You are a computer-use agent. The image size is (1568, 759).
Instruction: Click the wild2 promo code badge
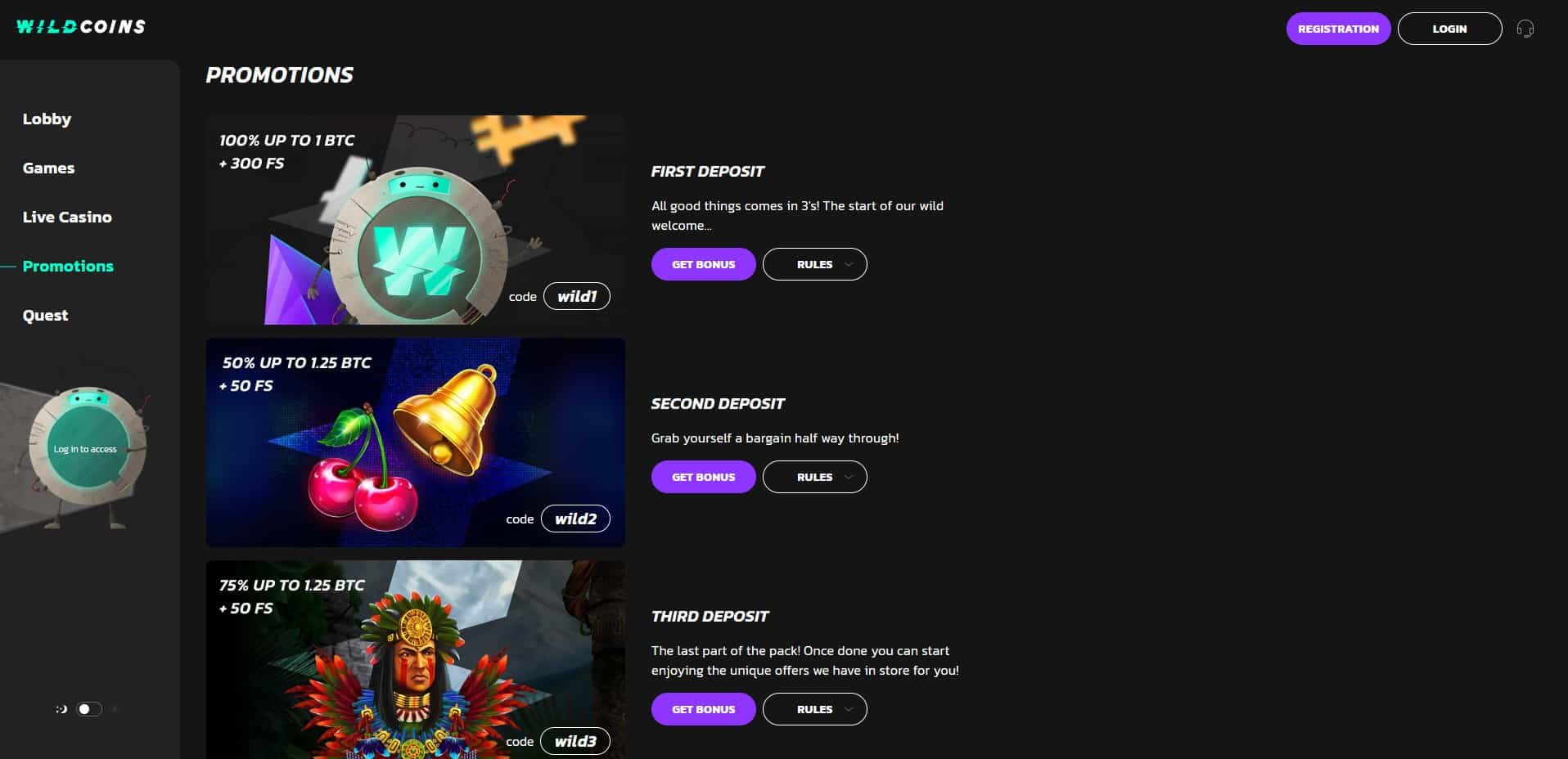tap(575, 519)
